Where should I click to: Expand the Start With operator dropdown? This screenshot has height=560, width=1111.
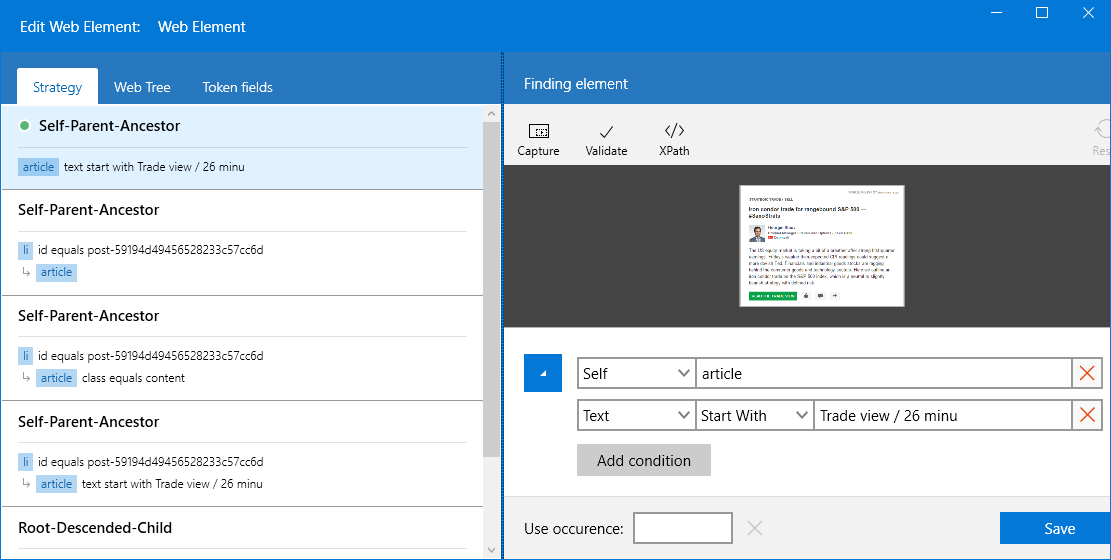pos(754,416)
